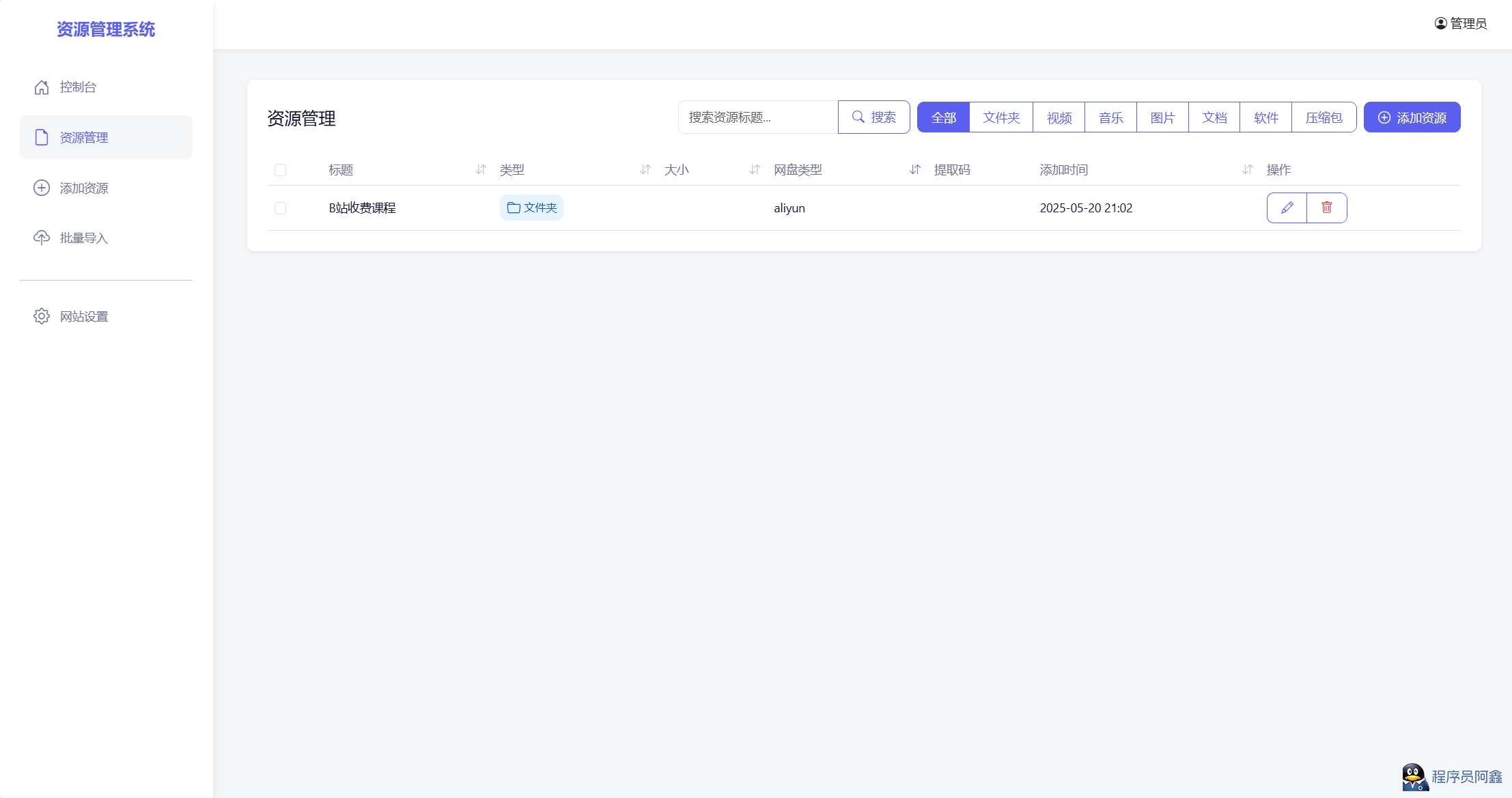Click the 资源管理 page heading
This screenshot has height=798, width=1512.
pos(301,119)
